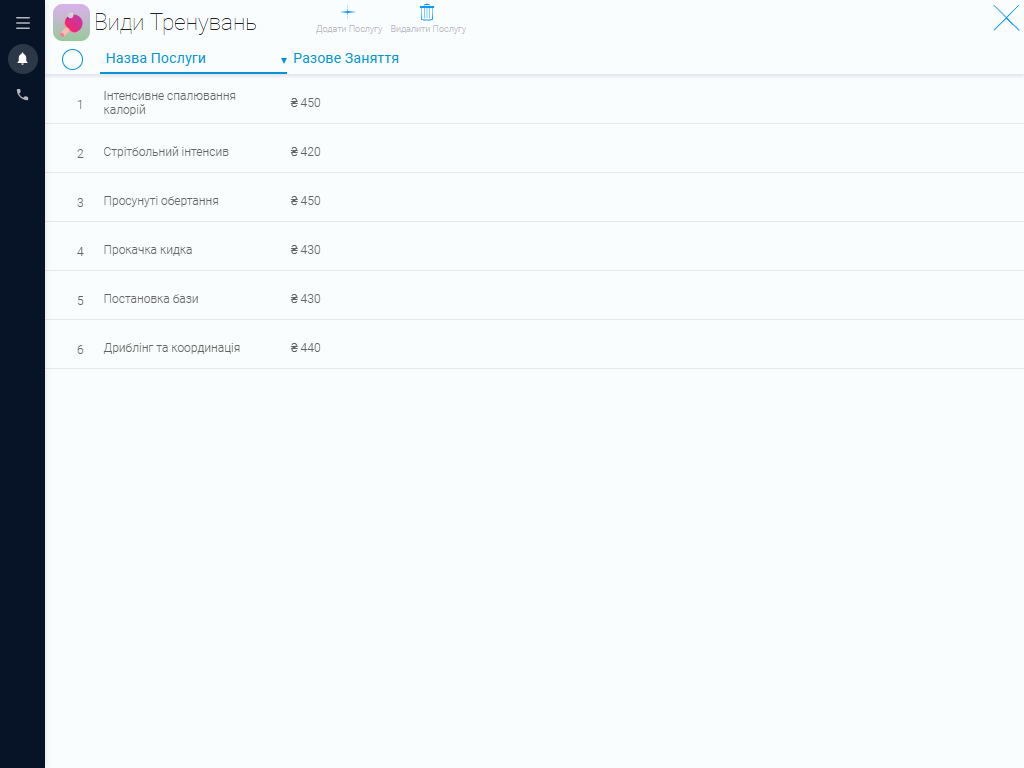Click the Разове Заняття column header

tap(346, 58)
